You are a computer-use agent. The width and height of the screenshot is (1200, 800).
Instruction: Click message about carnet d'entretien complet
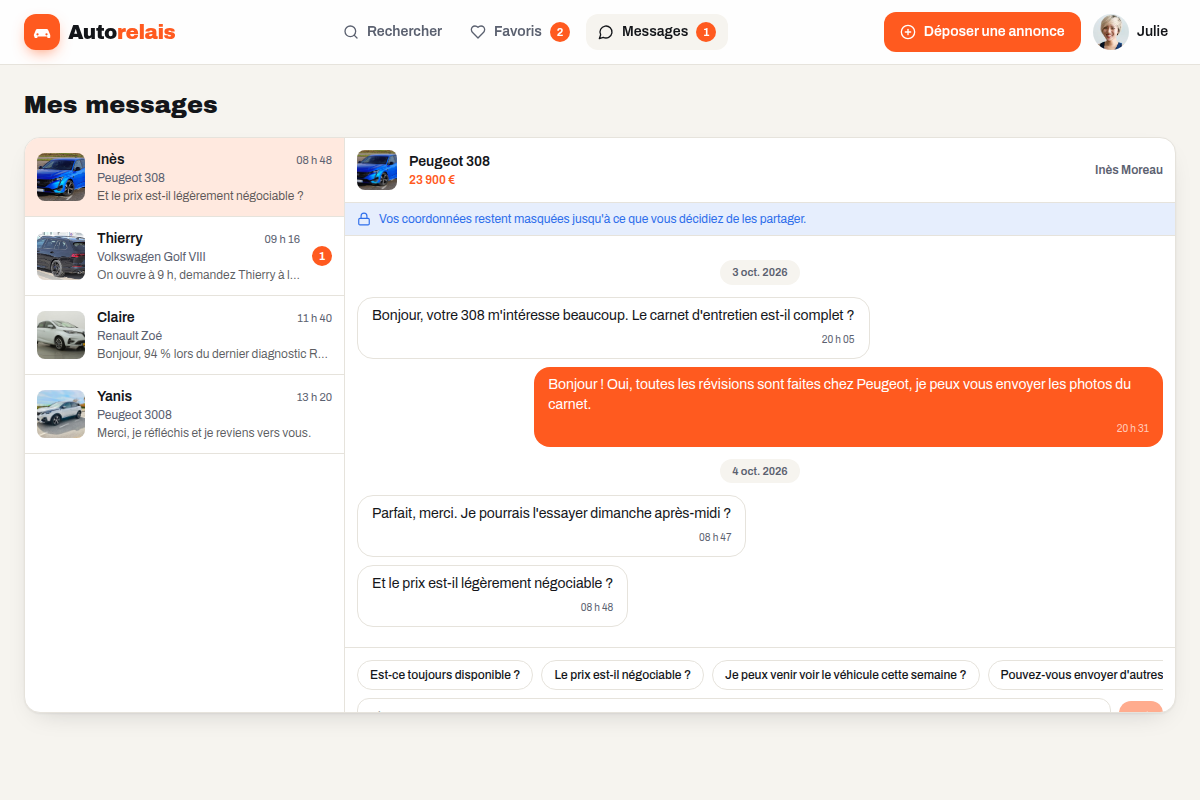[x=613, y=328]
